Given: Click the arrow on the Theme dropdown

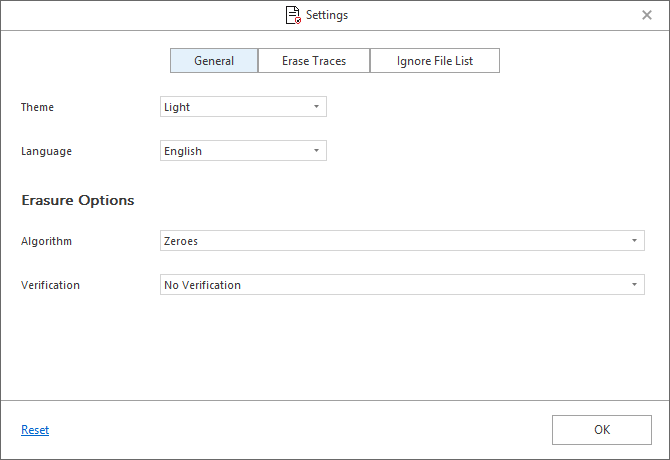Looking at the screenshot, I should pyautogui.click(x=316, y=107).
